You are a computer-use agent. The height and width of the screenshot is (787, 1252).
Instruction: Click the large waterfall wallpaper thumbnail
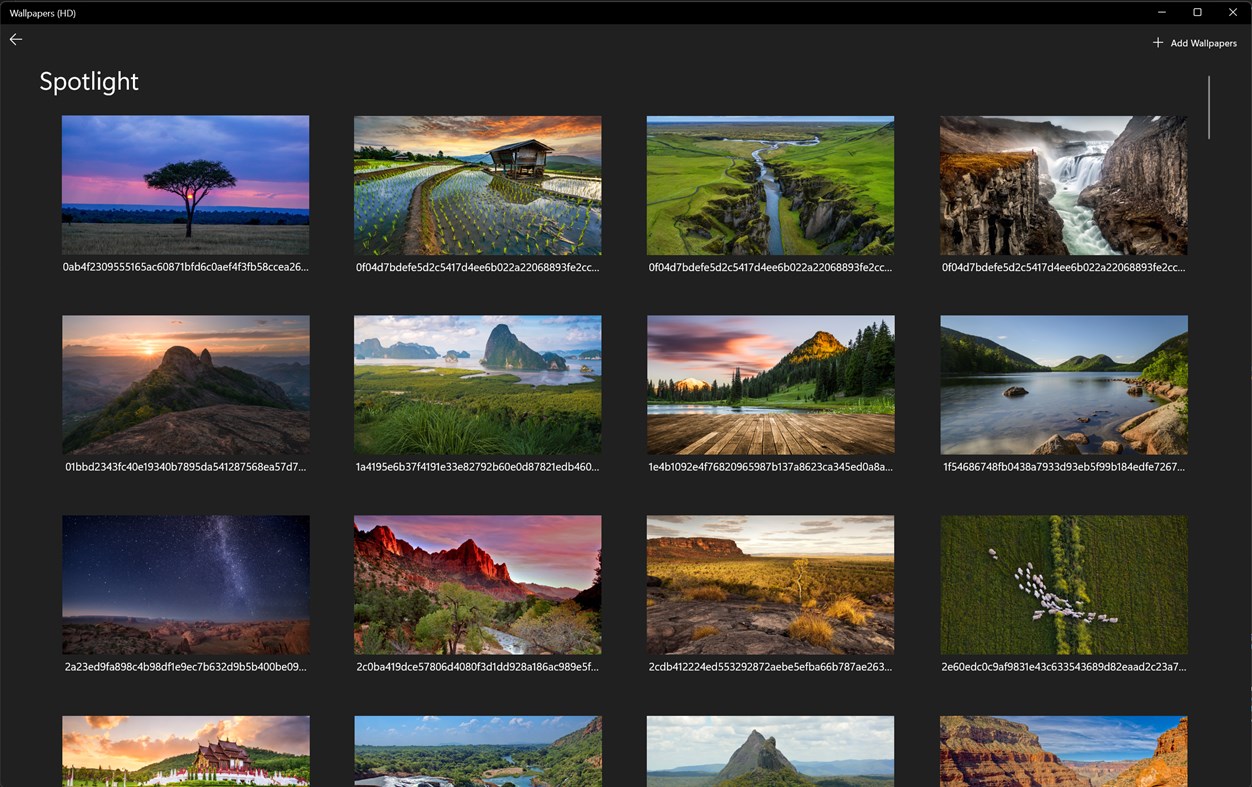tap(1063, 185)
